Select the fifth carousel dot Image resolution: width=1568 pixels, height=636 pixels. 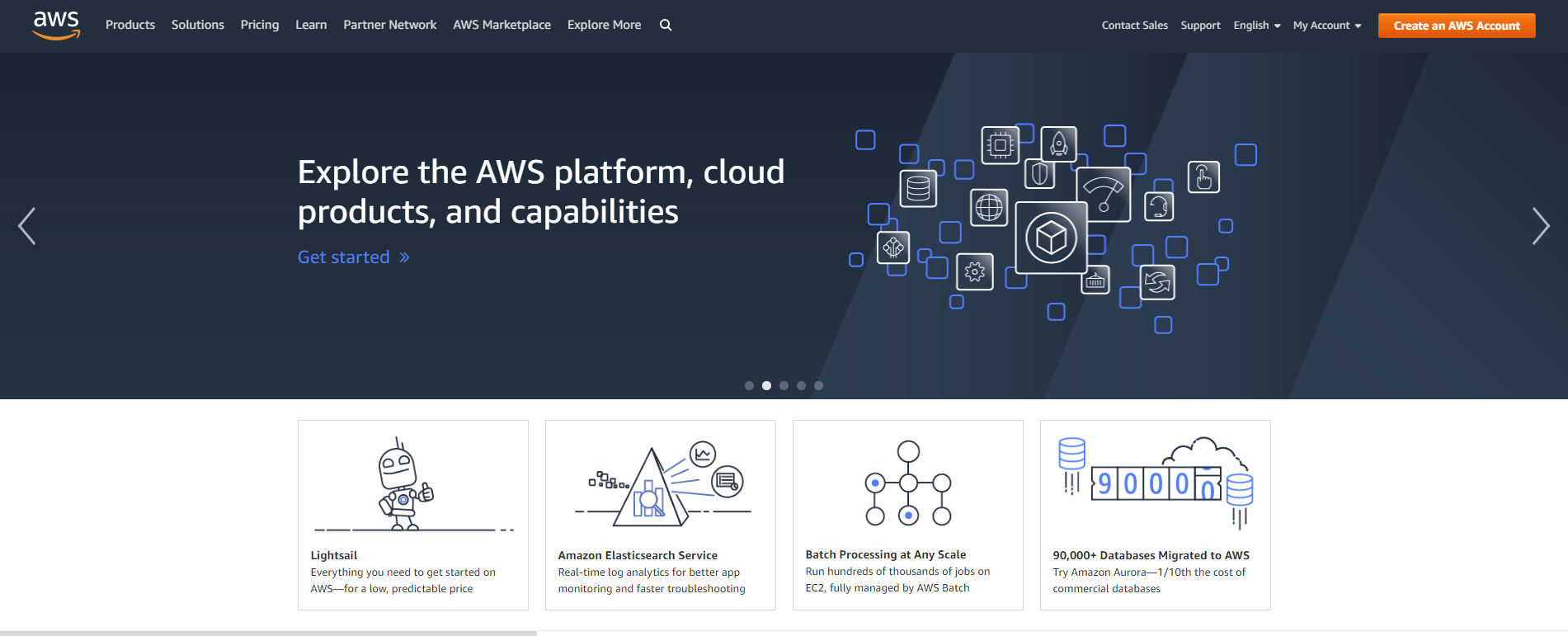[818, 385]
